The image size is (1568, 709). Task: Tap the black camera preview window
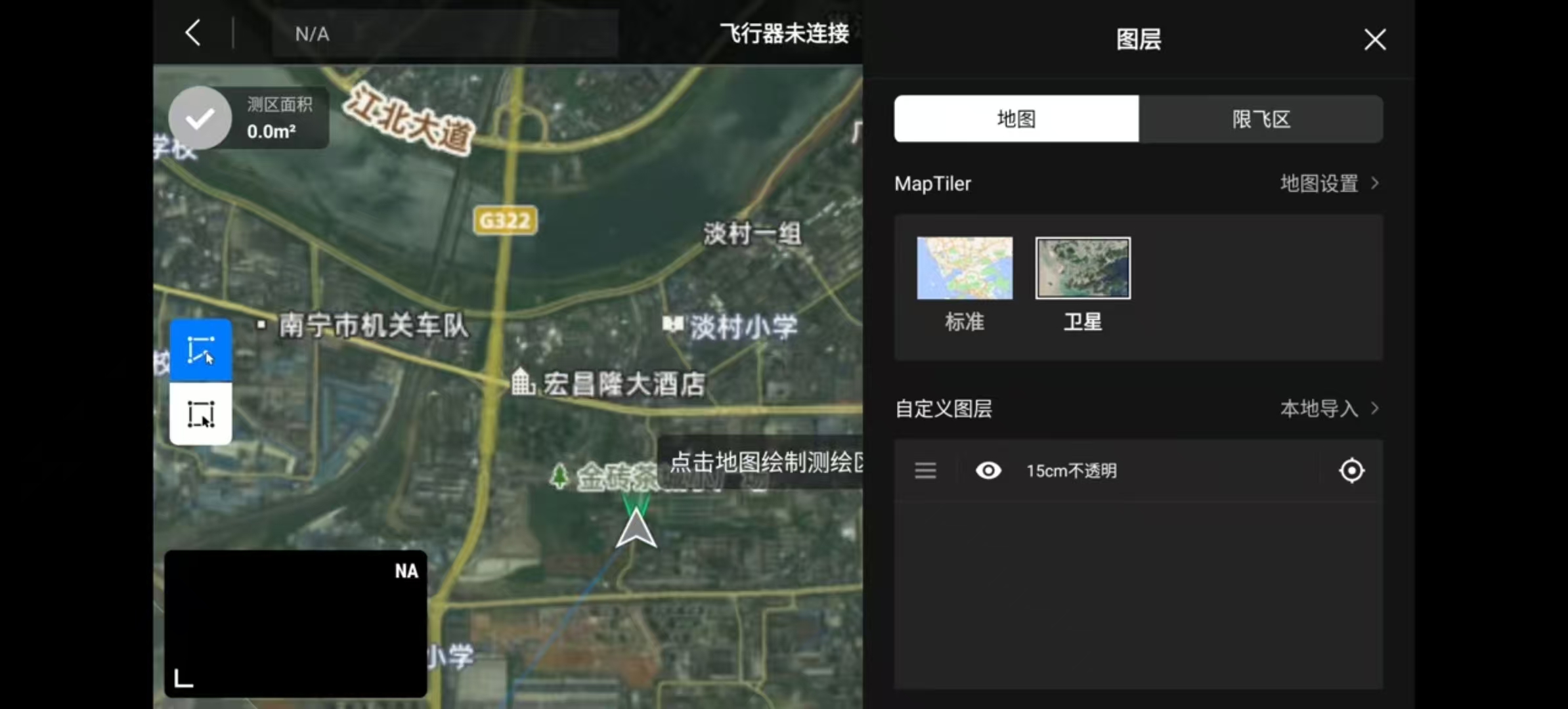pyautogui.click(x=295, y=624)
